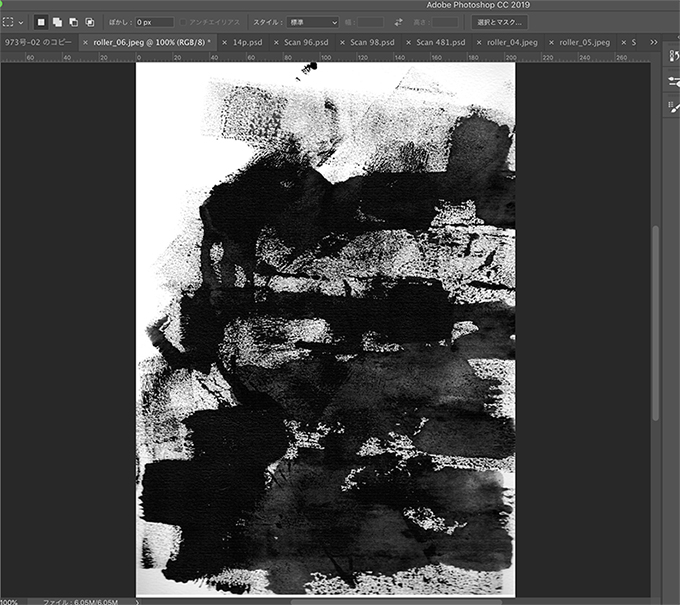Switch to the Scan 96.psd tab
Viewport: 680px width, 605px height.
298,43
